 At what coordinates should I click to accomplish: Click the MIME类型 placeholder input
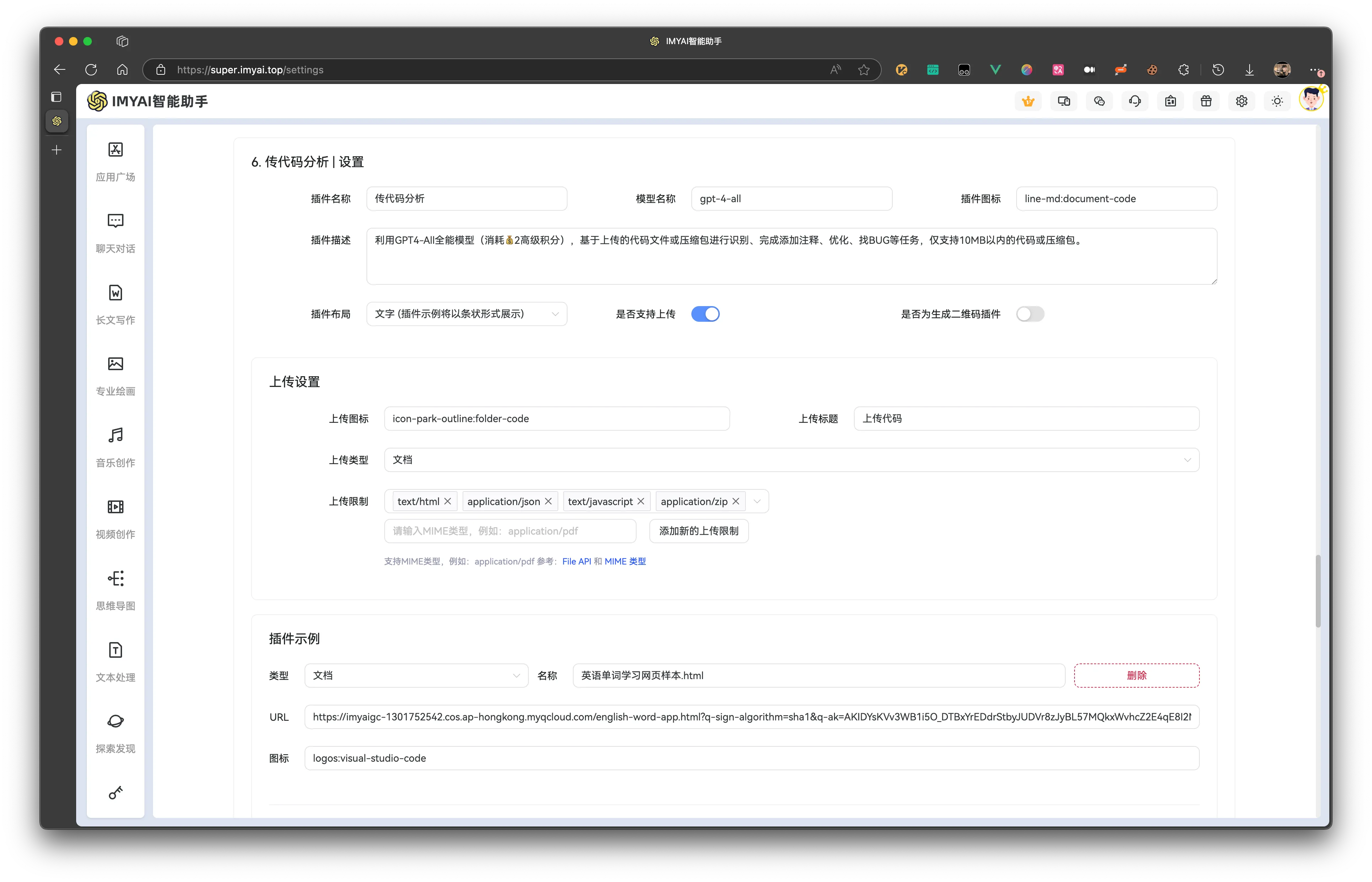pyautogui.click(x=510, y=531)
